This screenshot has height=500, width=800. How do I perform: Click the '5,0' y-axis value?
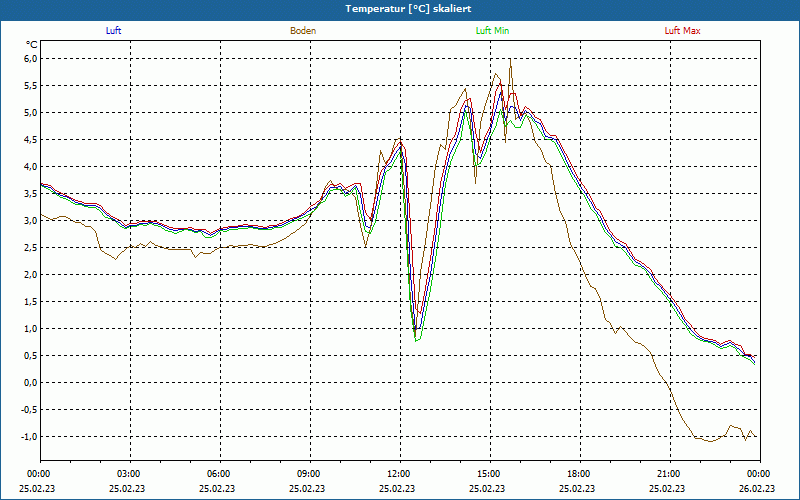[31, 113]
